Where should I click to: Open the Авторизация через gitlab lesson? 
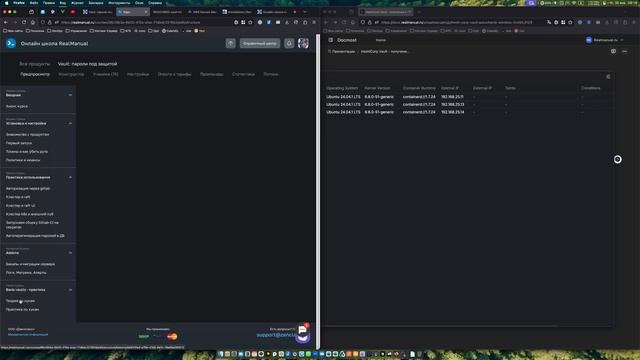click(28, 189)
